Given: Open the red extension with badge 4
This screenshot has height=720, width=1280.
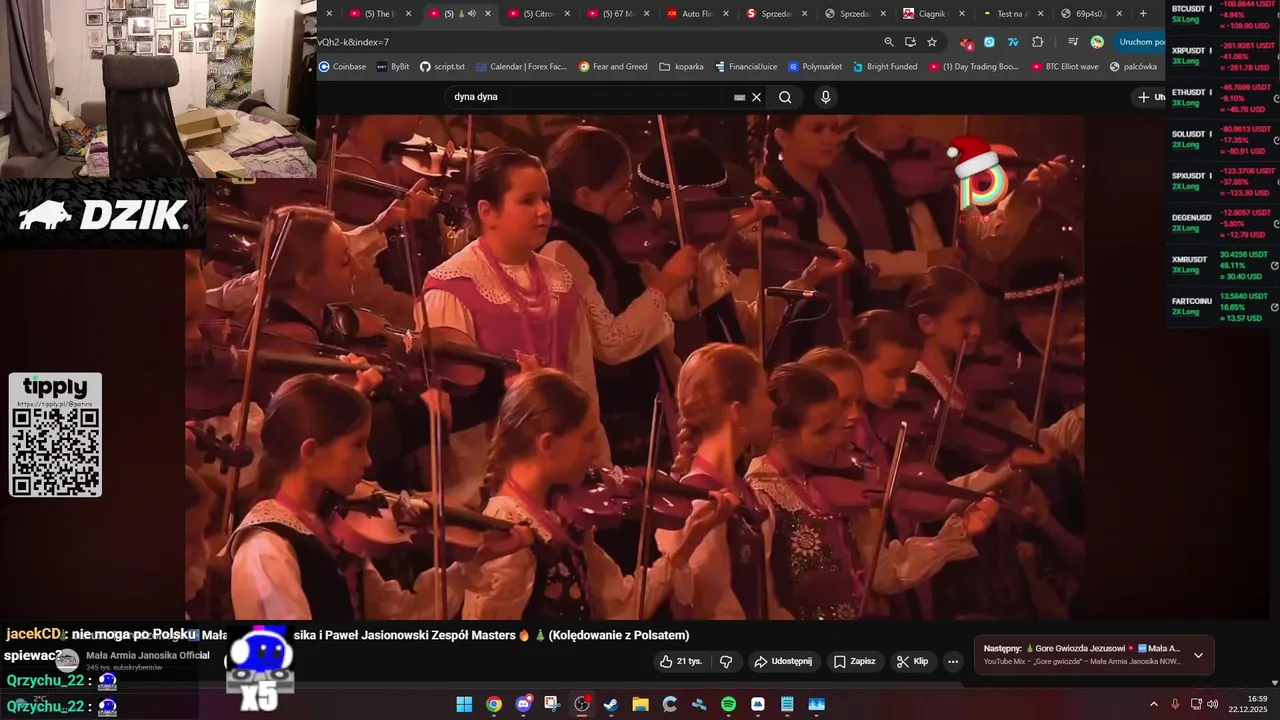Looking at the screenshot, I should (966, 42).
